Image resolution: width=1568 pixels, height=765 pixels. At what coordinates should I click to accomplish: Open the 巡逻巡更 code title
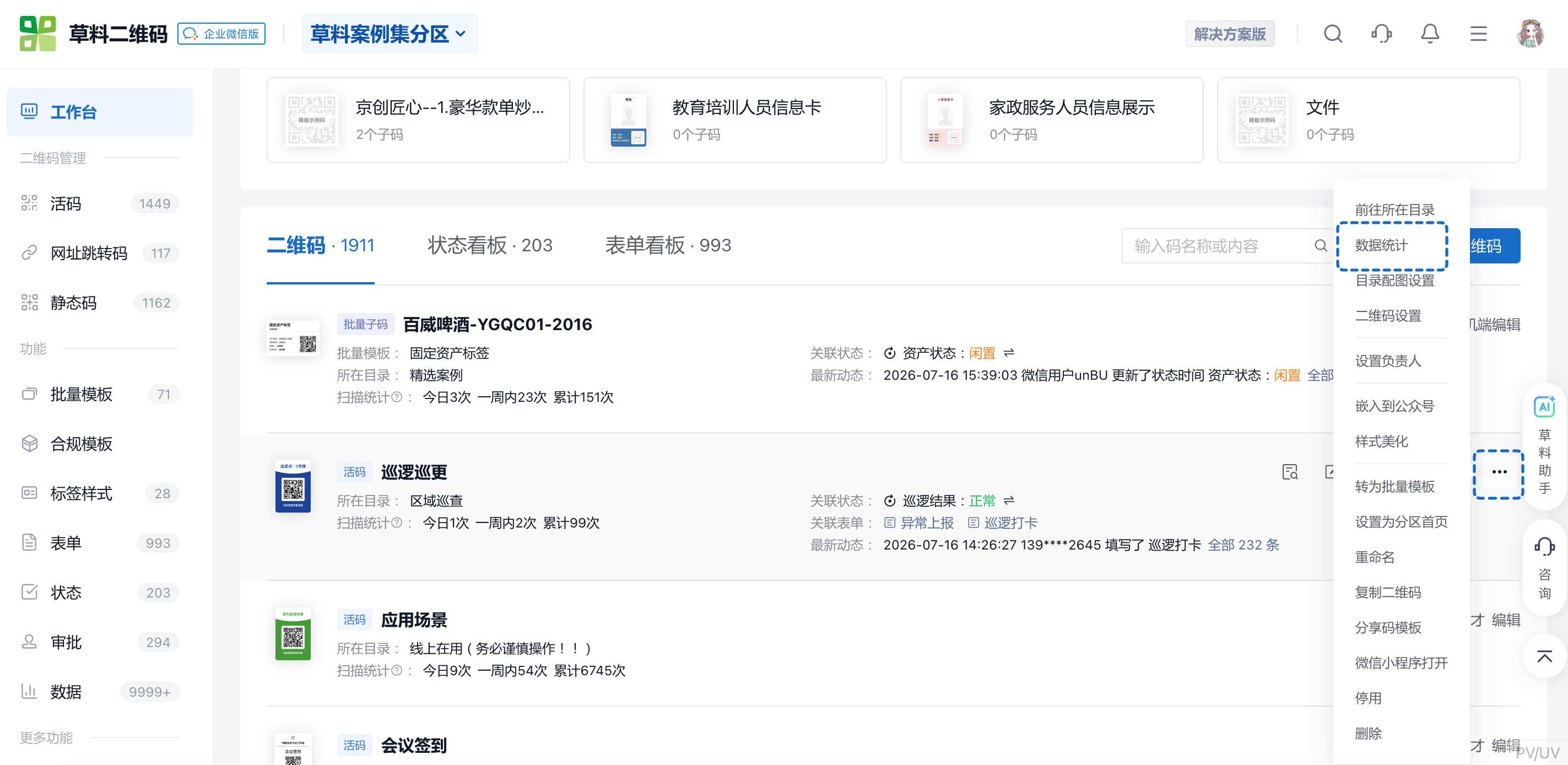tap(414, 472)
